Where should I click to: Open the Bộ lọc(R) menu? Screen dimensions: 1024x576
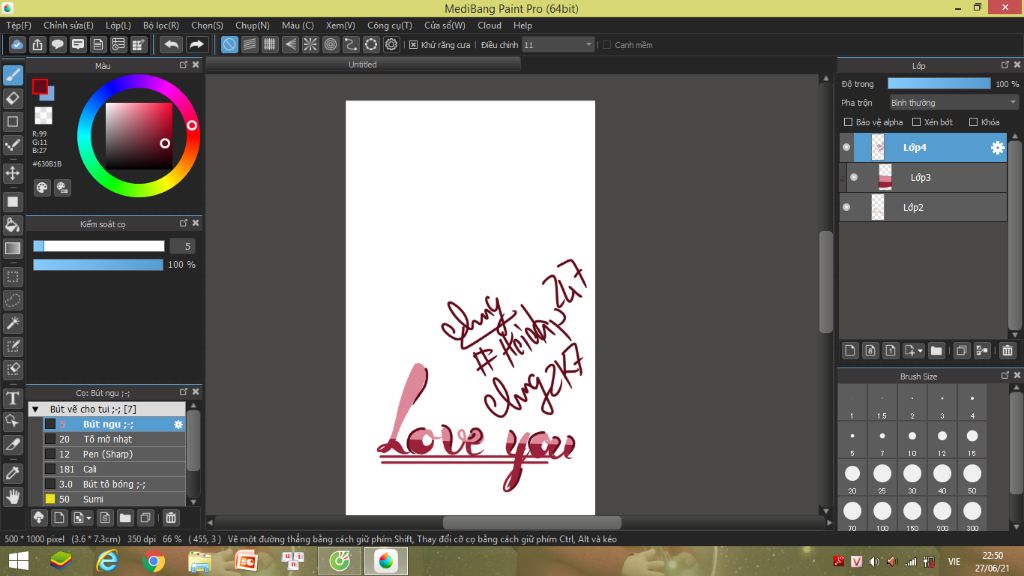click(161, 25)
